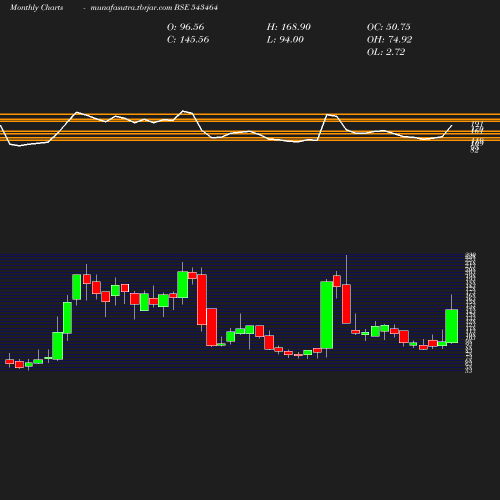The image size is (500, 500).
Task: Select the munafasutra.tbrjar.com BSE 543464 label
Action: [154, 7]
